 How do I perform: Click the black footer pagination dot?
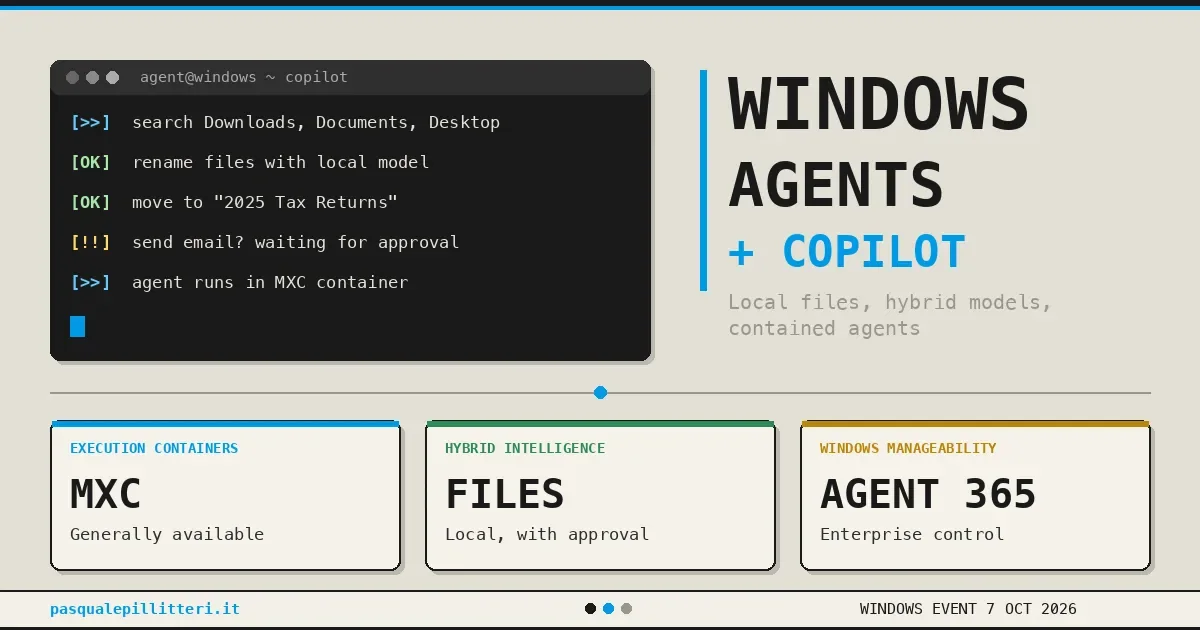[590, 608]
